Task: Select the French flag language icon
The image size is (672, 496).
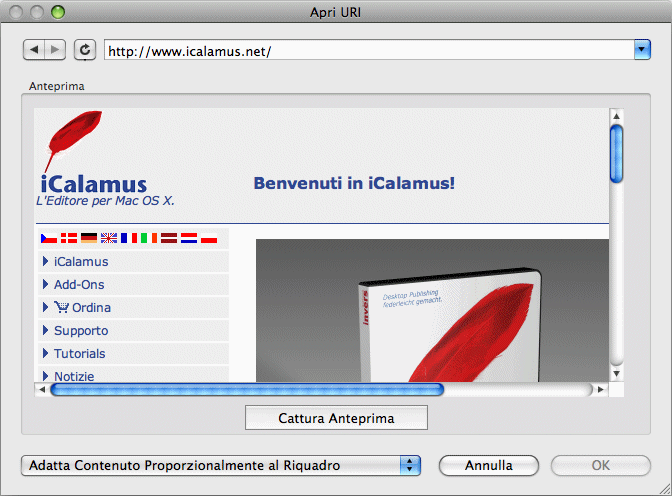Action: tap(129, 238)
